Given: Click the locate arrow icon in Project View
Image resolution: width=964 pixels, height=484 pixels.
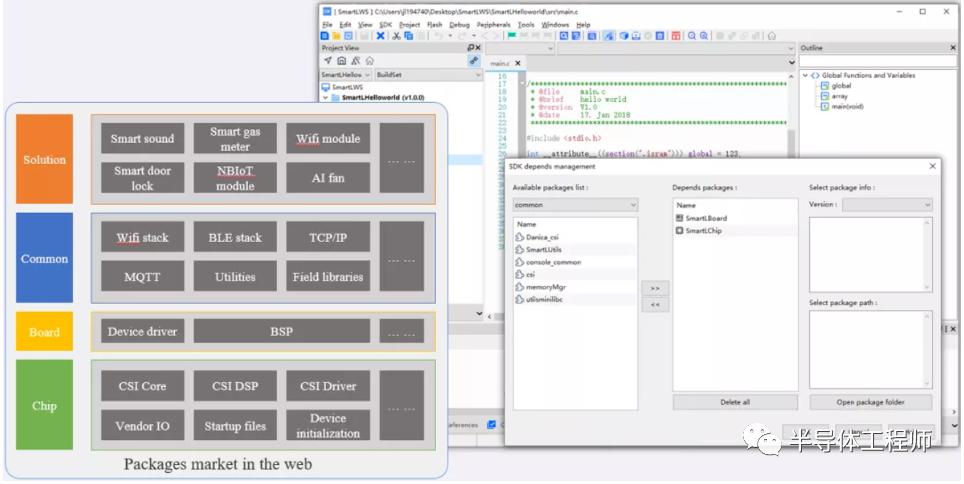Looking at the screenshot, I should point(328,60).
